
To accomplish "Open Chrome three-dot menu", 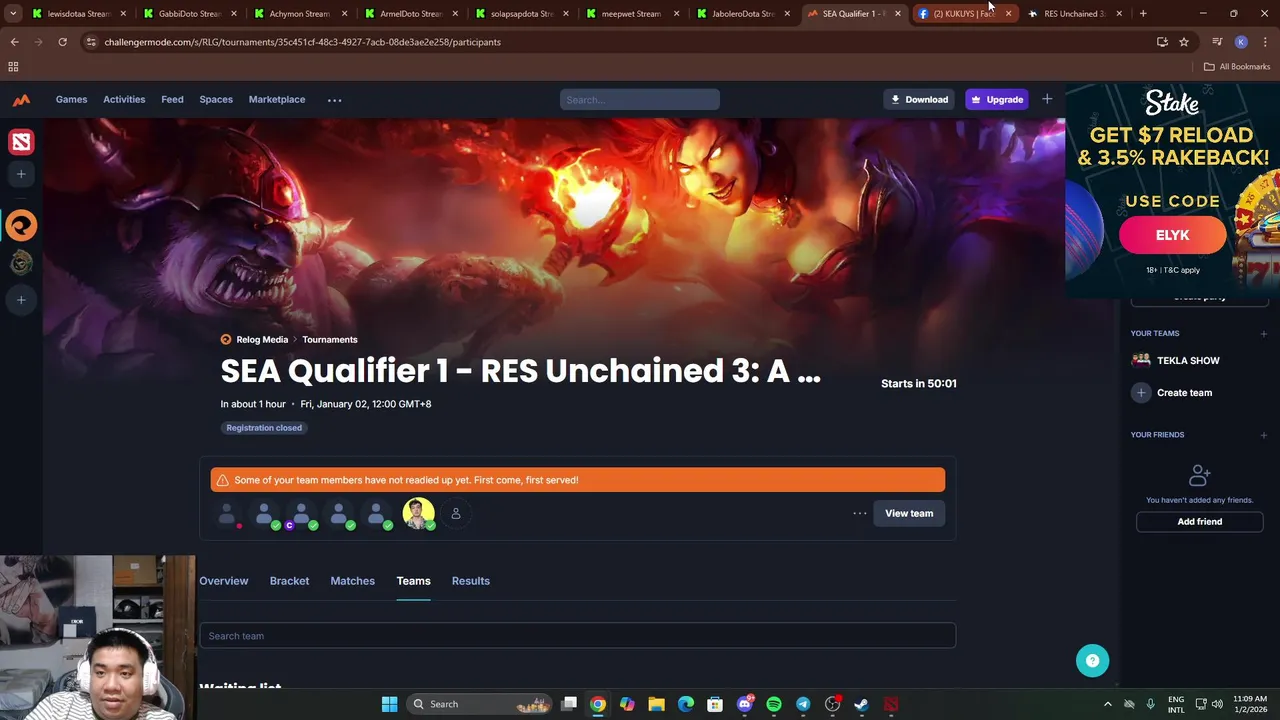I will [1265, 42].
